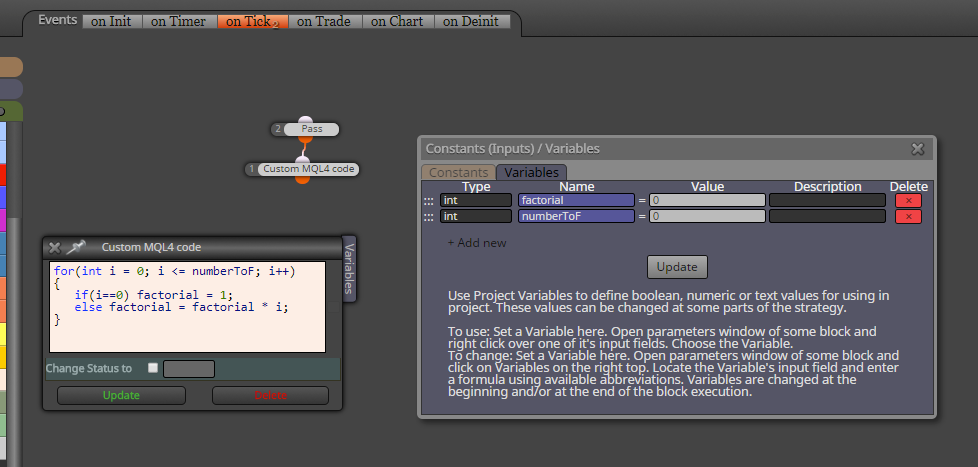Select the tan category tab on left sidebar
Screen dimensions: 978x467
(11, 67)
